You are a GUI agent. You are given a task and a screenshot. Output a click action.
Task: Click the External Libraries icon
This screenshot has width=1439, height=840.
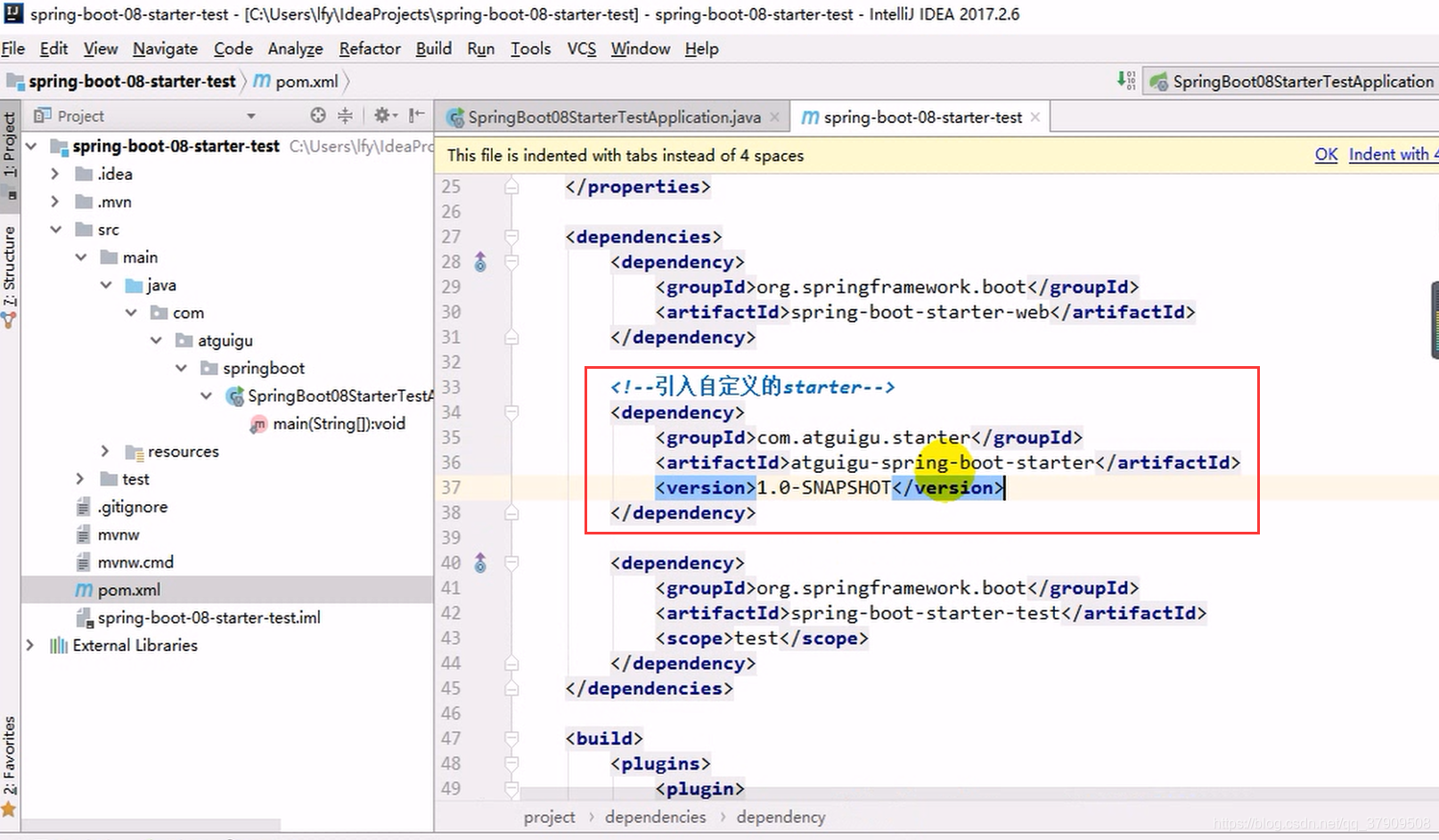tap(59, 646)
